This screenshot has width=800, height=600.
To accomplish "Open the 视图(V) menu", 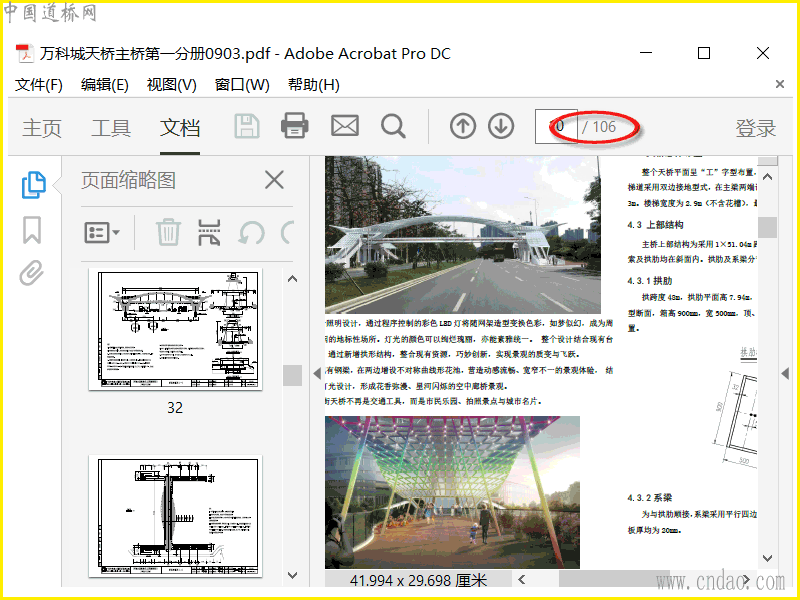I will pyautogui.click(x=171, y=85).
